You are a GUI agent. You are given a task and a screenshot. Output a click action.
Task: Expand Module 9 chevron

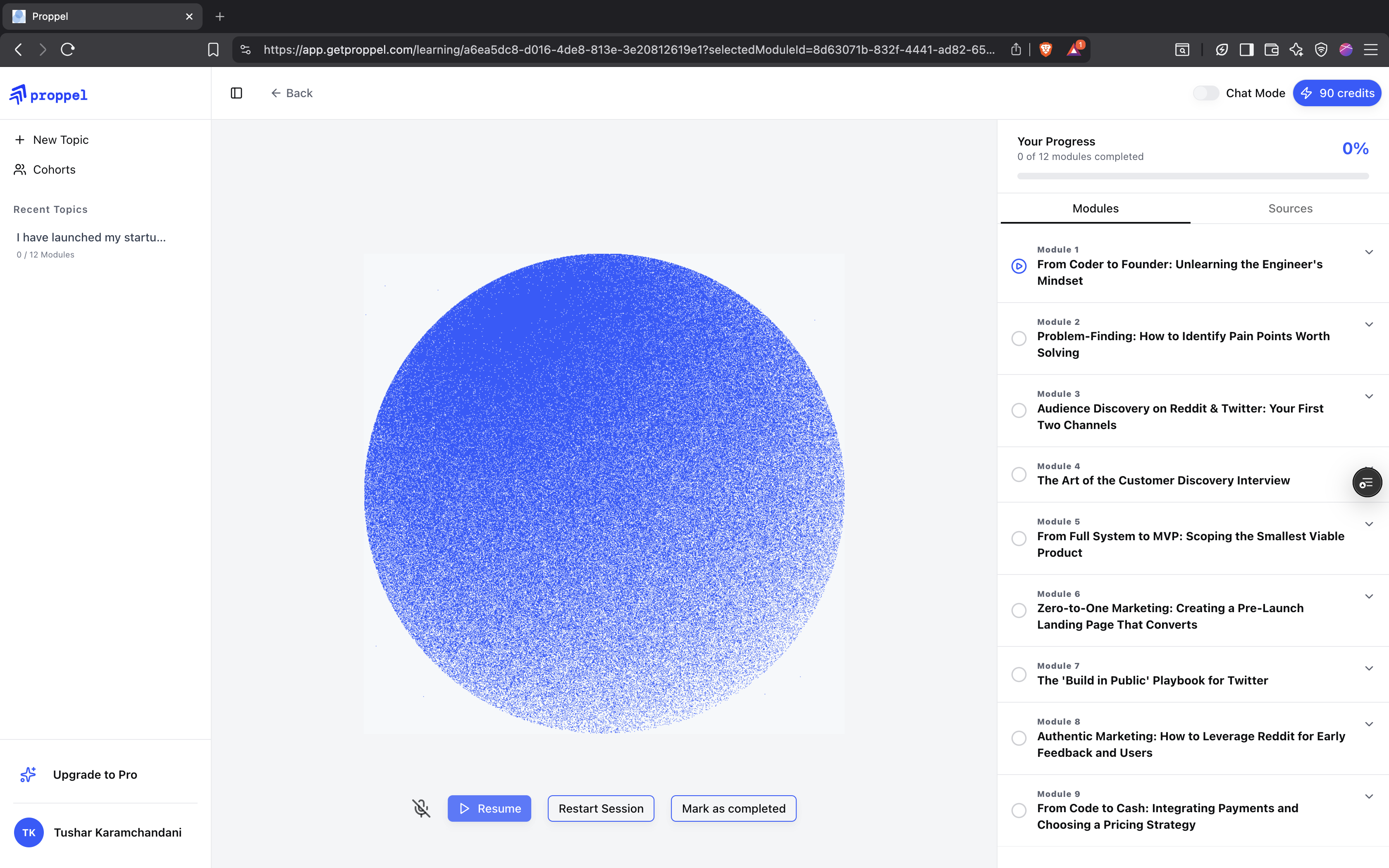click(x=1369, y=796)
